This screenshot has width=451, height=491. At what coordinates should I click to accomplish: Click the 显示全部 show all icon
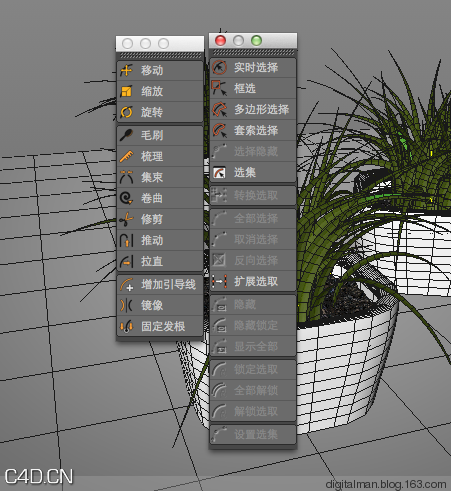(x=219, y=347)
